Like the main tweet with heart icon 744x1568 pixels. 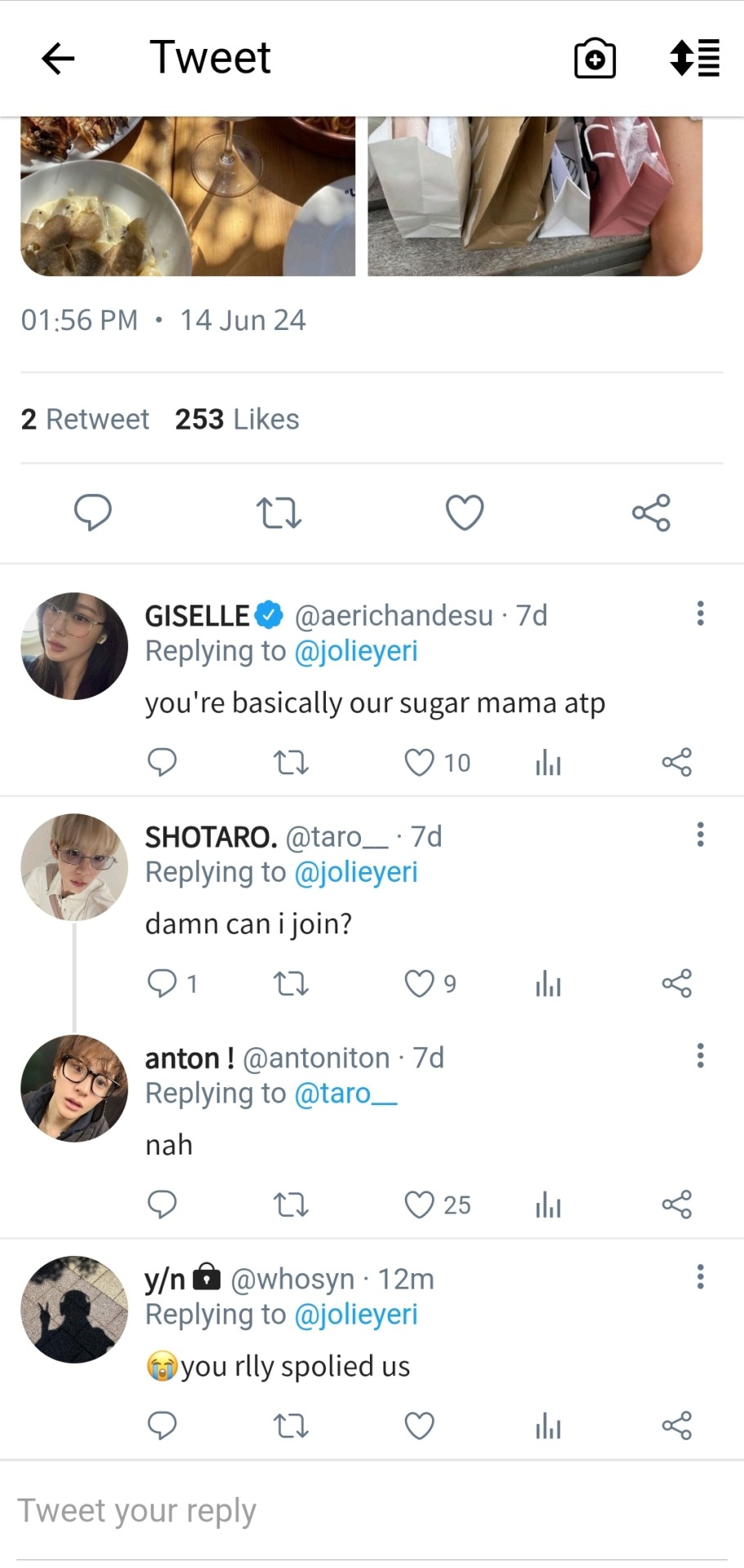(x=465, y=513)
